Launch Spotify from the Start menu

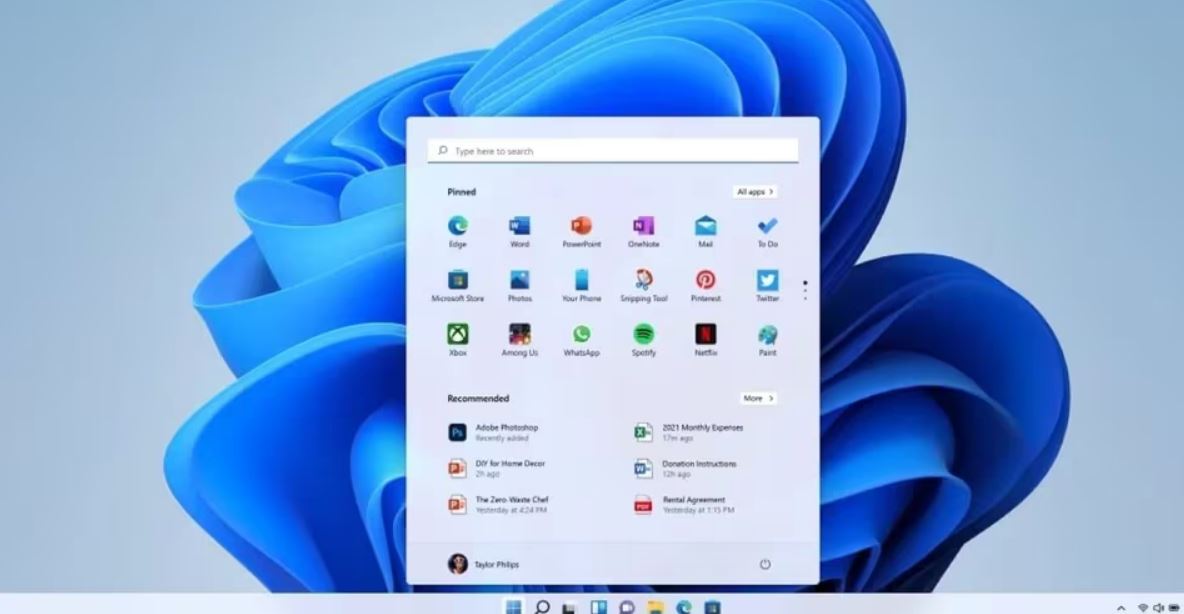[643, 335]
